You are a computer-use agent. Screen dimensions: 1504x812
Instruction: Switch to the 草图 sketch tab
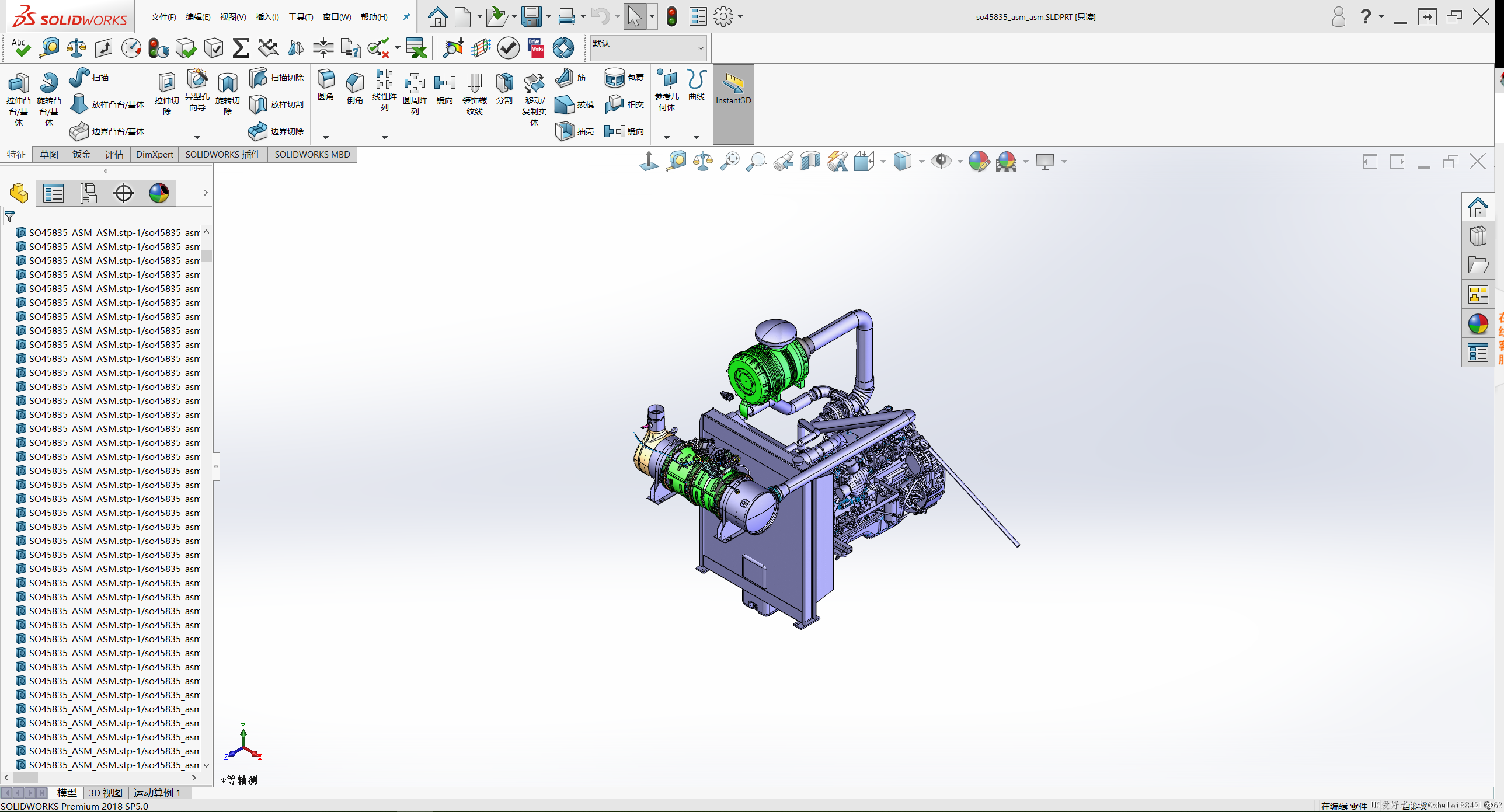coord(49,154)
